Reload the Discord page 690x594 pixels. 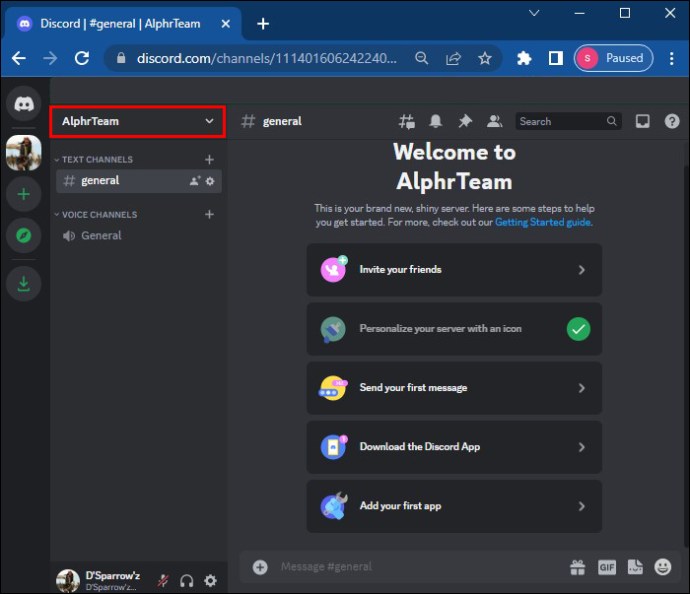point(82,58)
